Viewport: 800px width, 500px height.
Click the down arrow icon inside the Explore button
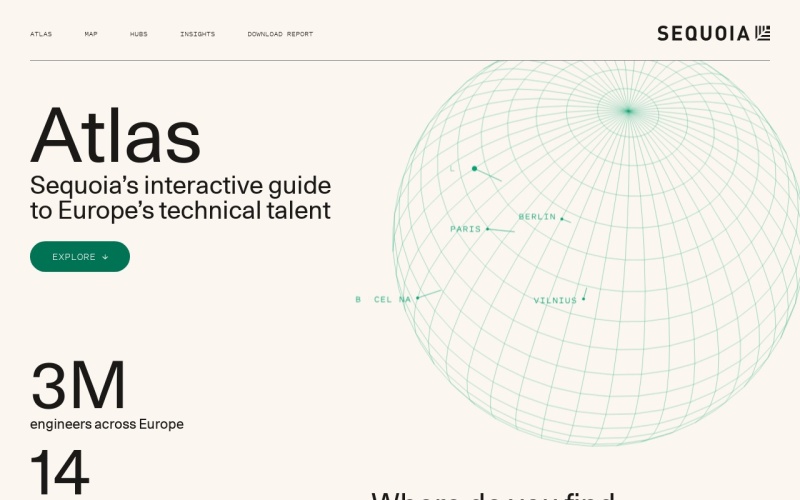105,257
